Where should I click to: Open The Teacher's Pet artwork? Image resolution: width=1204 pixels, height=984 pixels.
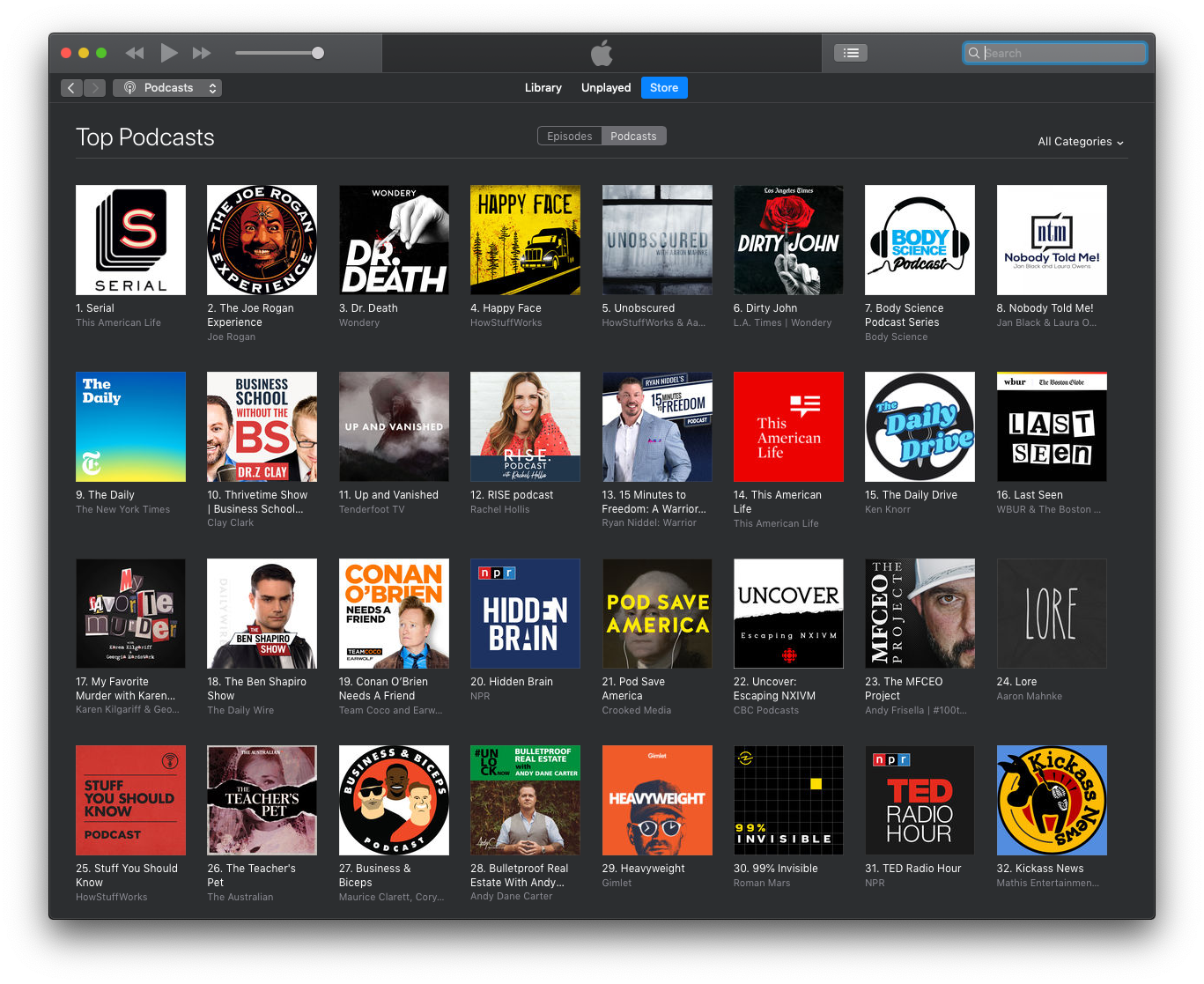[262, 800]
